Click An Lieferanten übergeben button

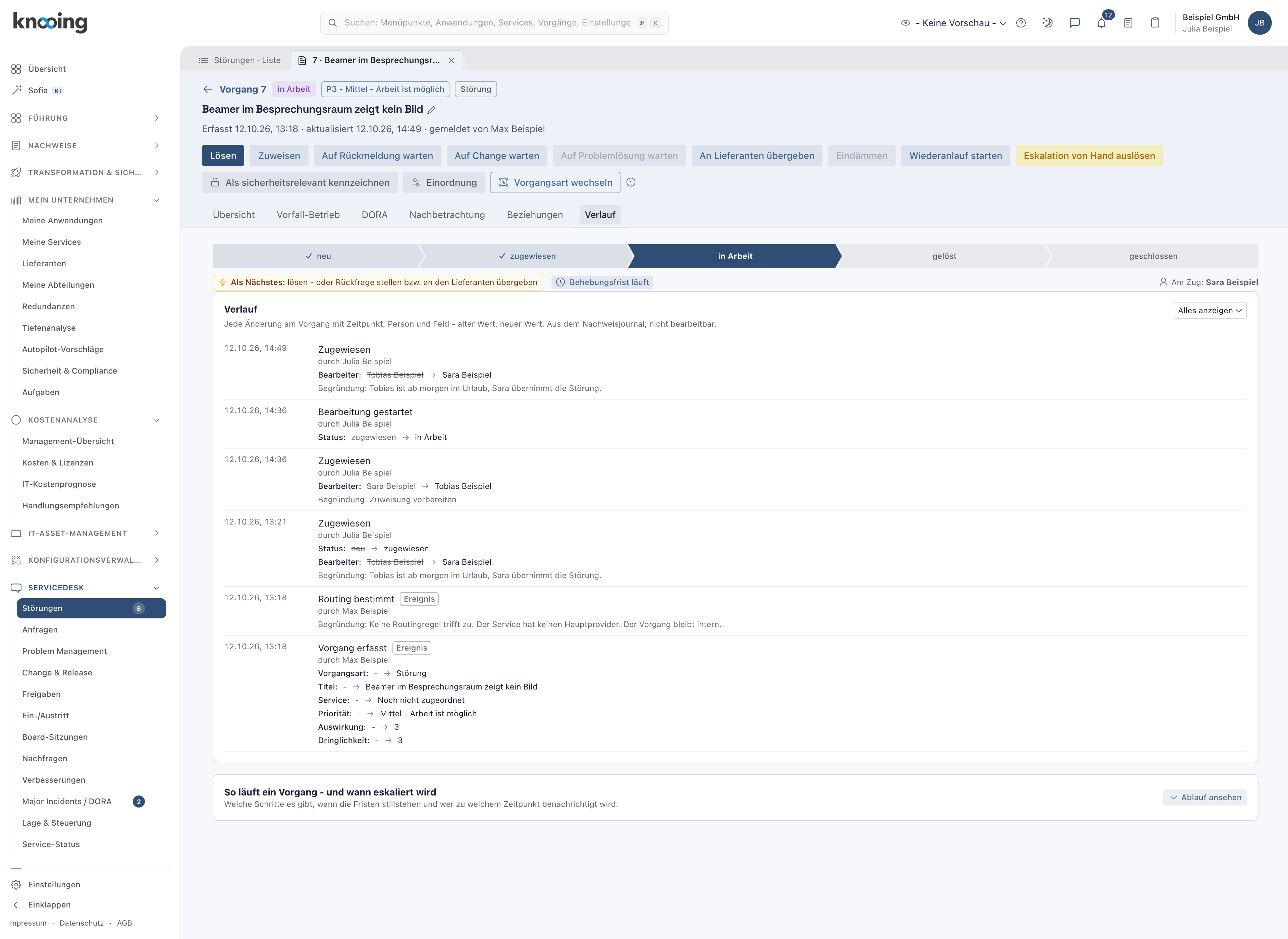tap(757, 156)
